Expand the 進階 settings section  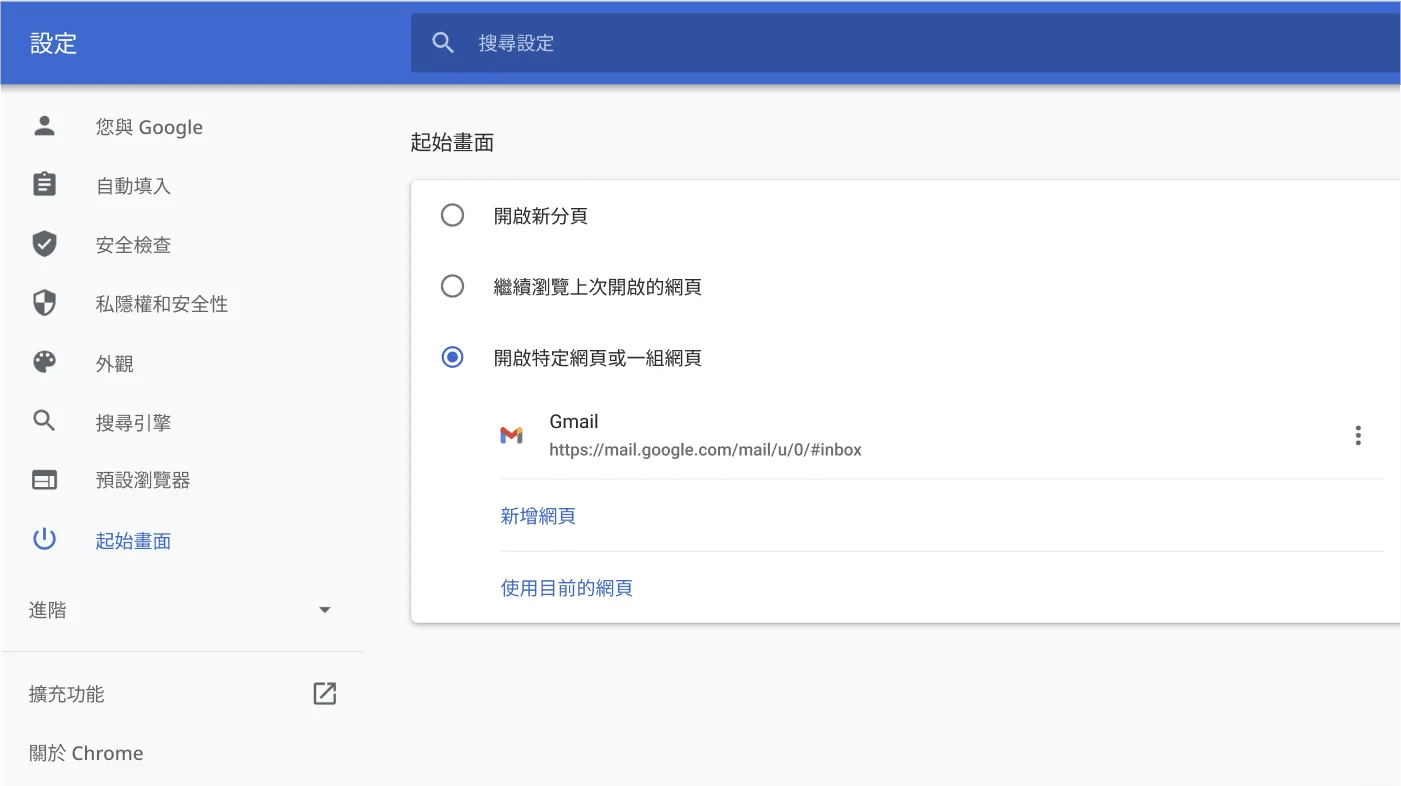pos(324,608)
